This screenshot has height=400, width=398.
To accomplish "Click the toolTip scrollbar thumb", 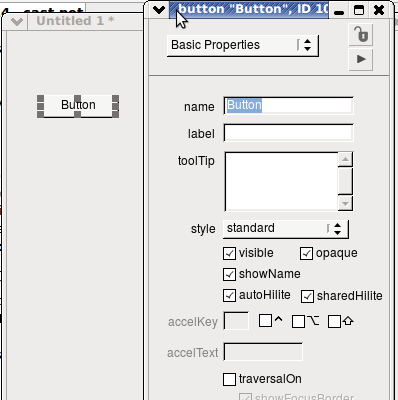I will [x=345, y=181].
